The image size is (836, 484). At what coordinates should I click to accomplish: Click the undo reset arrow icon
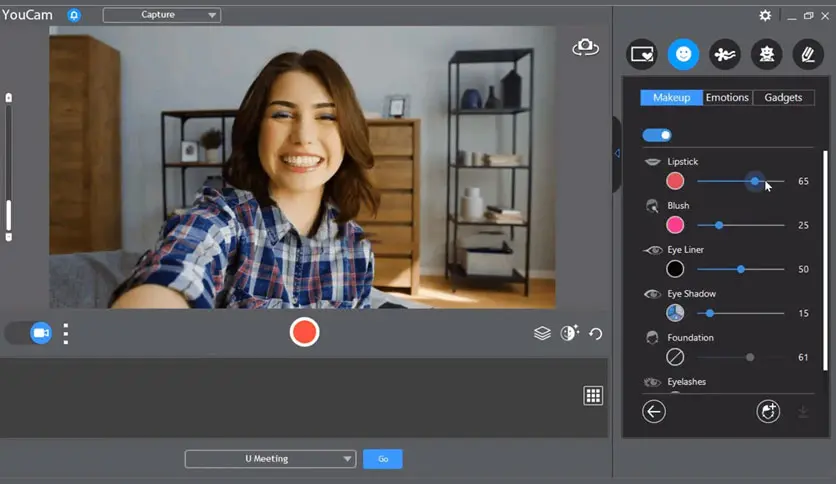click(x=596, y=333)
